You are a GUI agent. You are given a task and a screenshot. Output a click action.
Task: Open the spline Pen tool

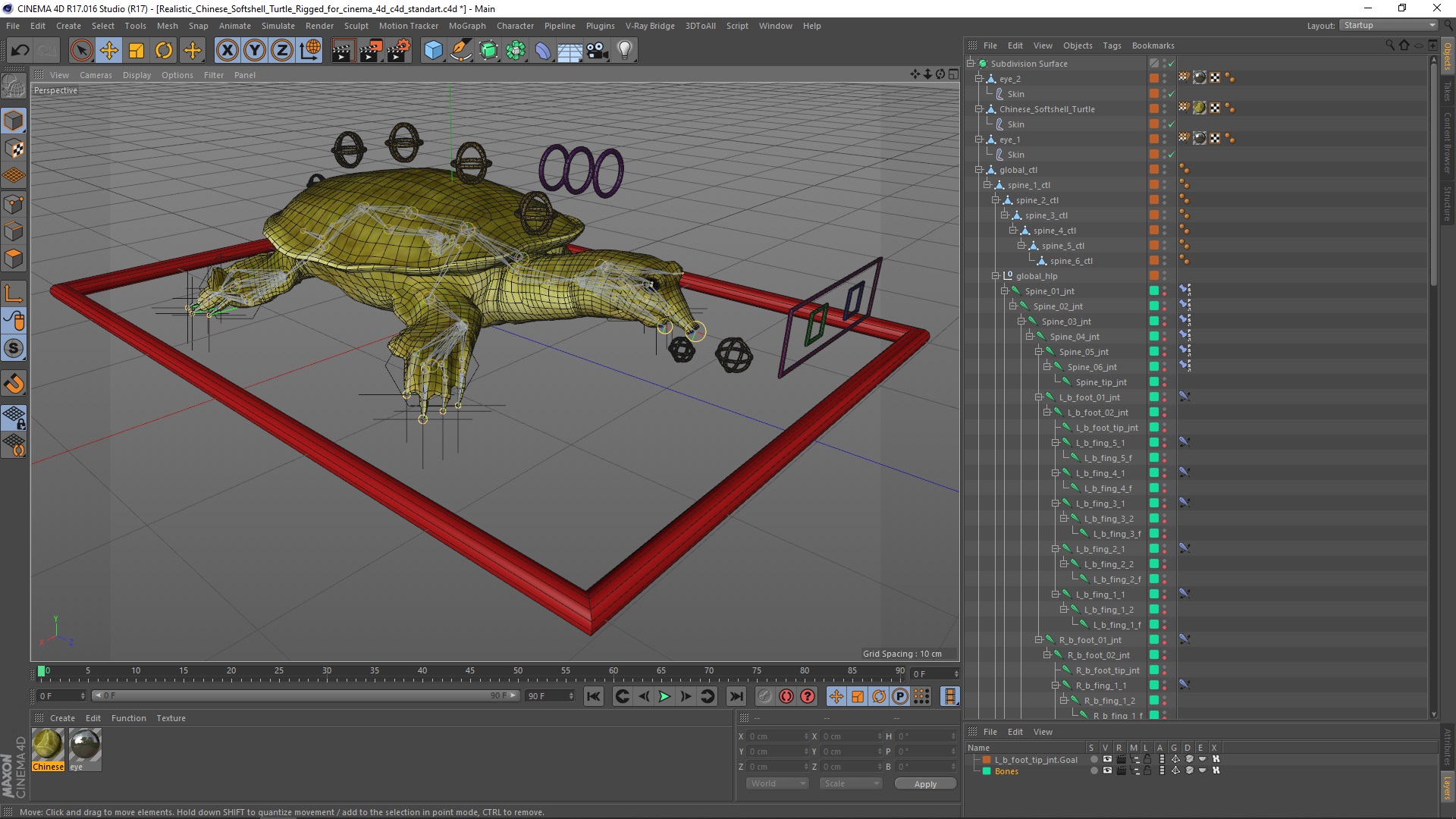point(460,51)
